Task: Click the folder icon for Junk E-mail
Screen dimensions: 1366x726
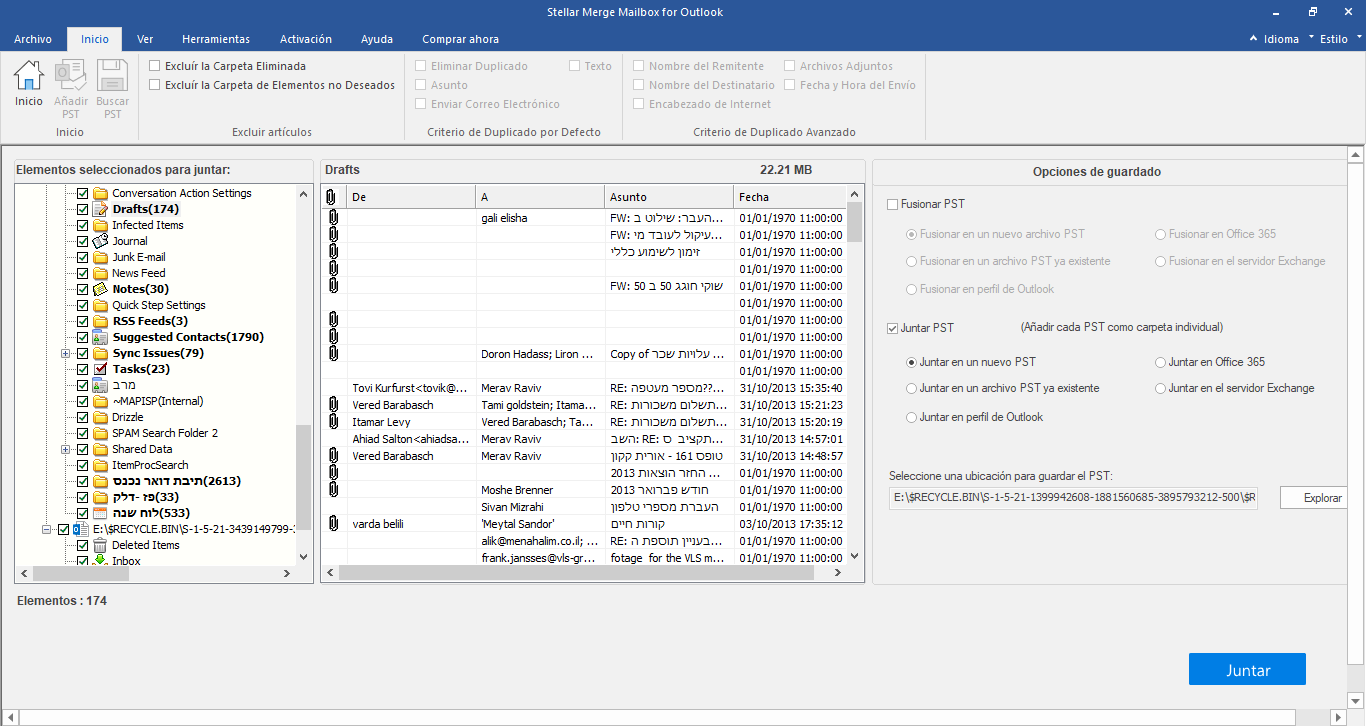Action: point(101,257)
